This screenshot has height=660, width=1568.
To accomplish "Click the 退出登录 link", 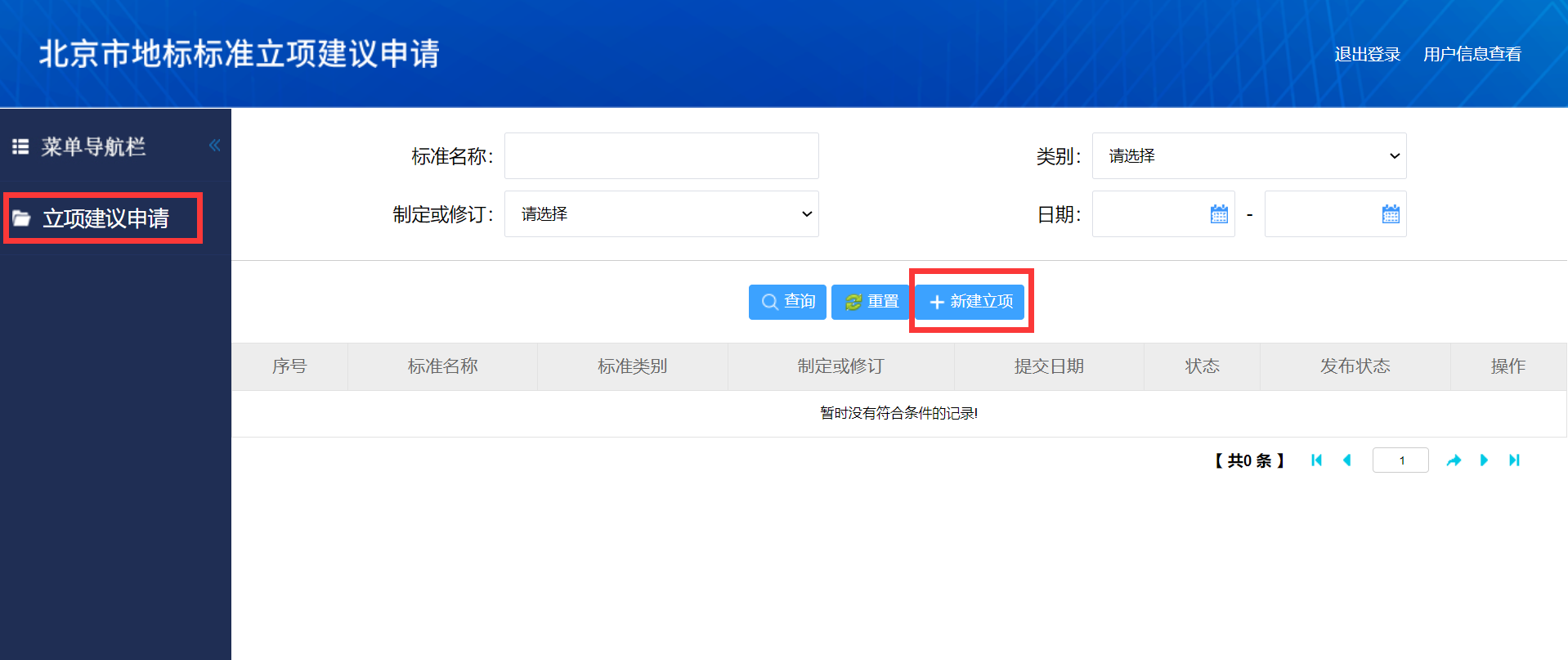I will click(x=1367, y=54).
